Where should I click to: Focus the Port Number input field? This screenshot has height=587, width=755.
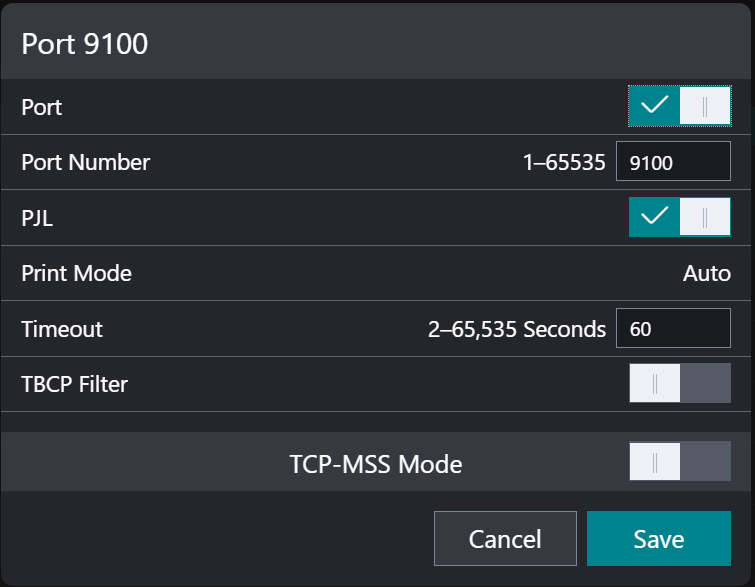tap(673, 162)
